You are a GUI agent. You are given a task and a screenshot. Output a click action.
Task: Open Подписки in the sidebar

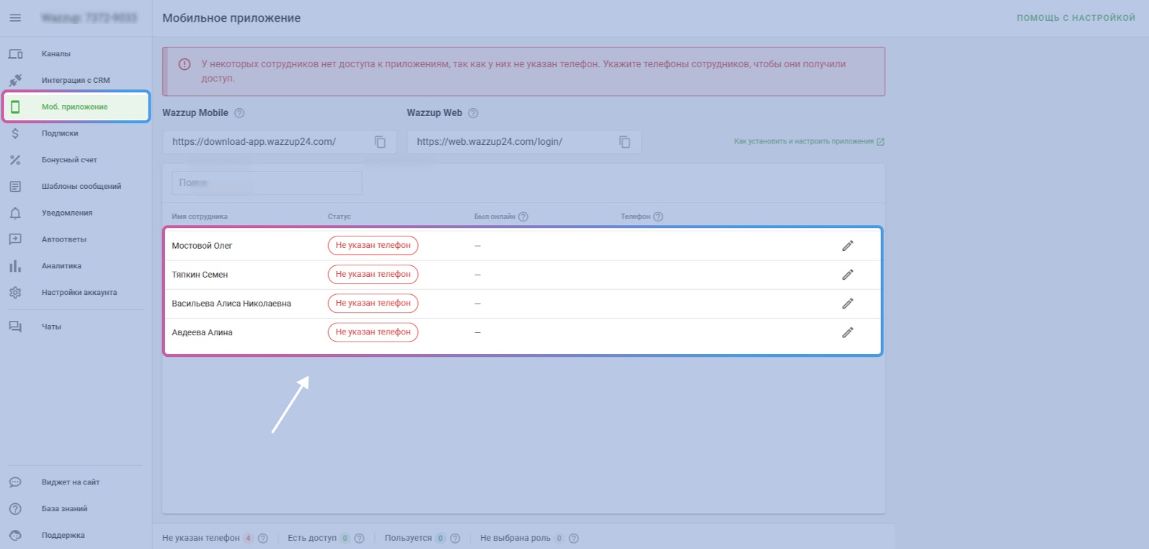(x=60, y=133)
